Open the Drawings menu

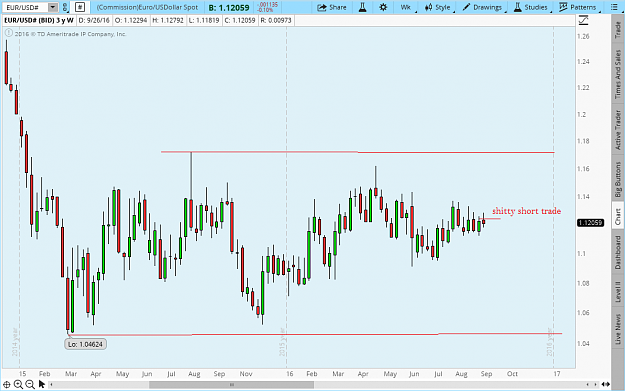(483, 7)
